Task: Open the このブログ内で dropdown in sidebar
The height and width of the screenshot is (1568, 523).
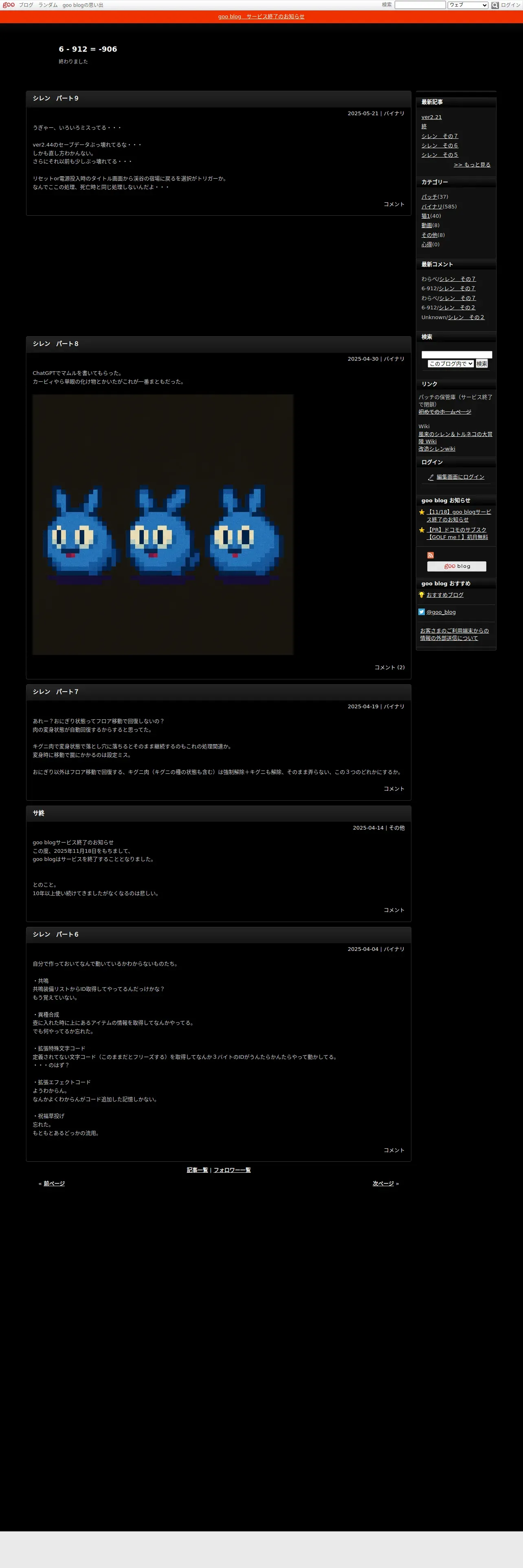Action: pyautogui.click(x=450, y=364)
